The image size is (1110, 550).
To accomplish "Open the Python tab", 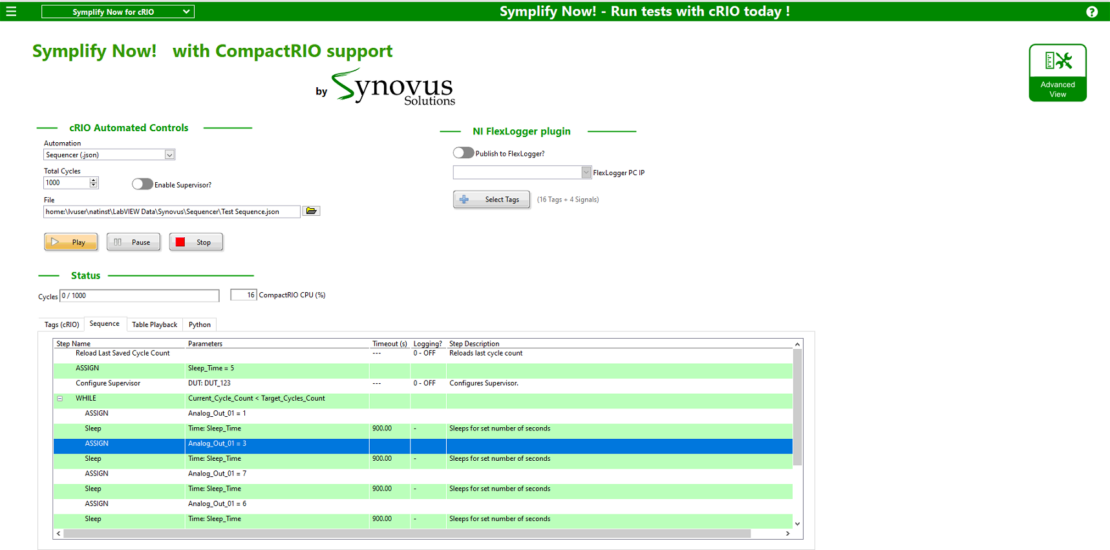I will 200,324.
